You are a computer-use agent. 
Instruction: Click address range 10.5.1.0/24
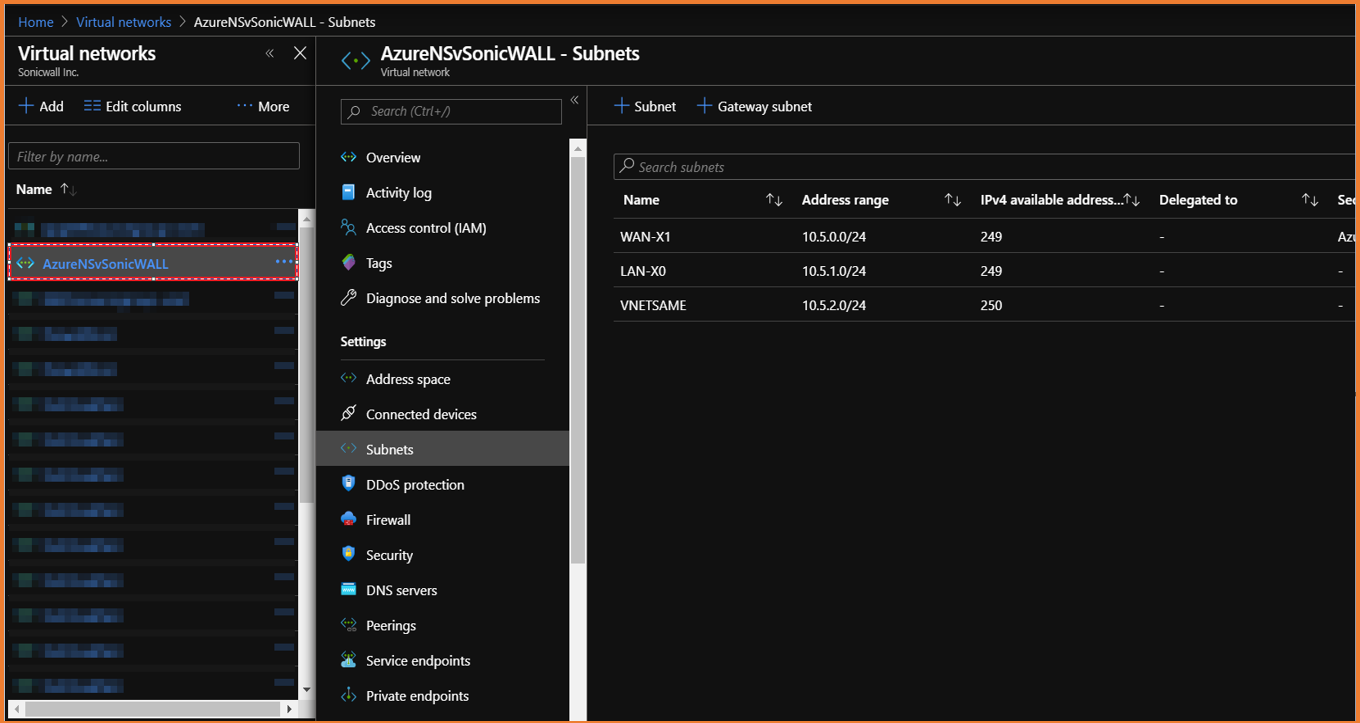pyautogui.click(x=834, y=271)
